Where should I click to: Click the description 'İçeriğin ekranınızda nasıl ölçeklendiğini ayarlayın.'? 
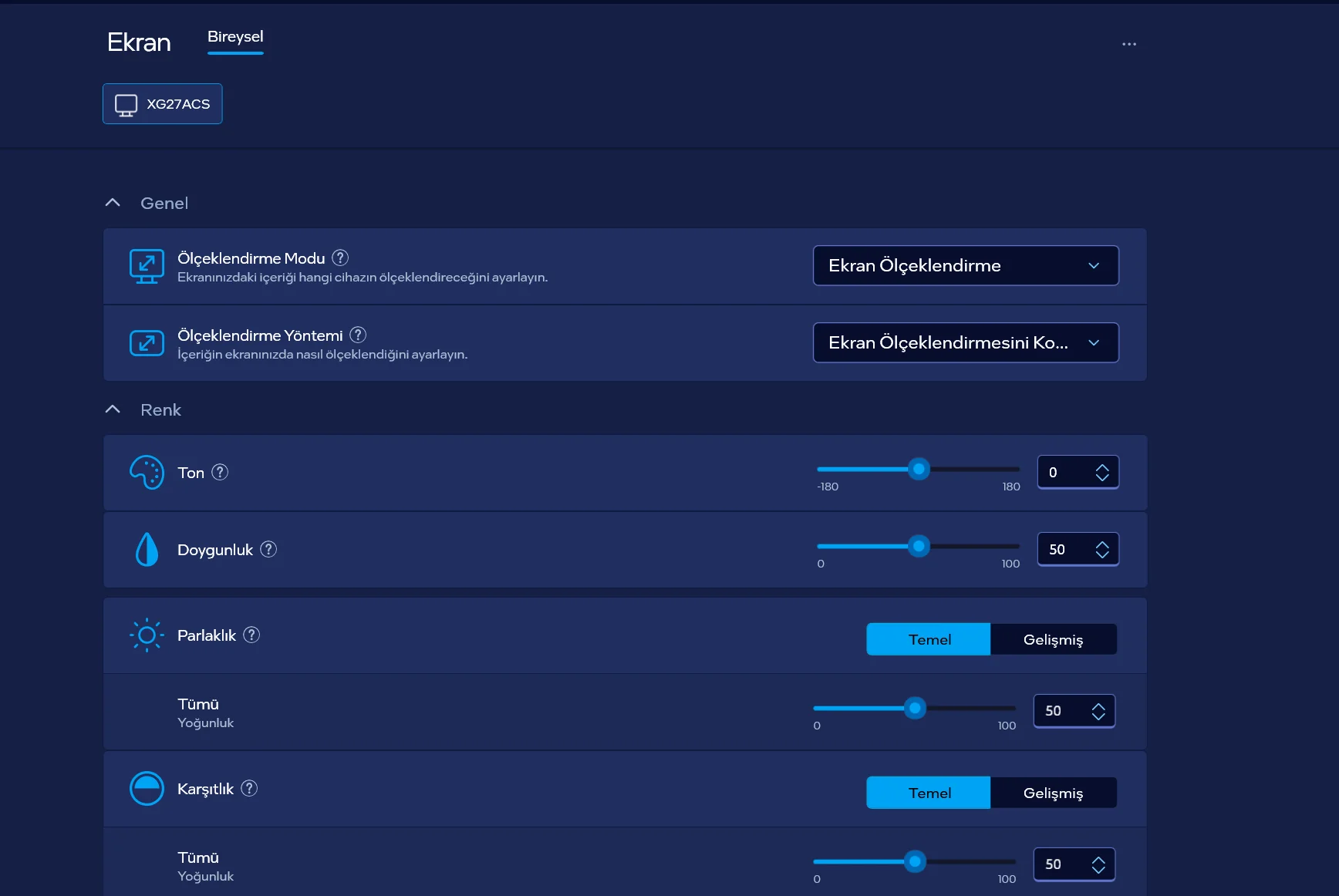pos(322,355)
